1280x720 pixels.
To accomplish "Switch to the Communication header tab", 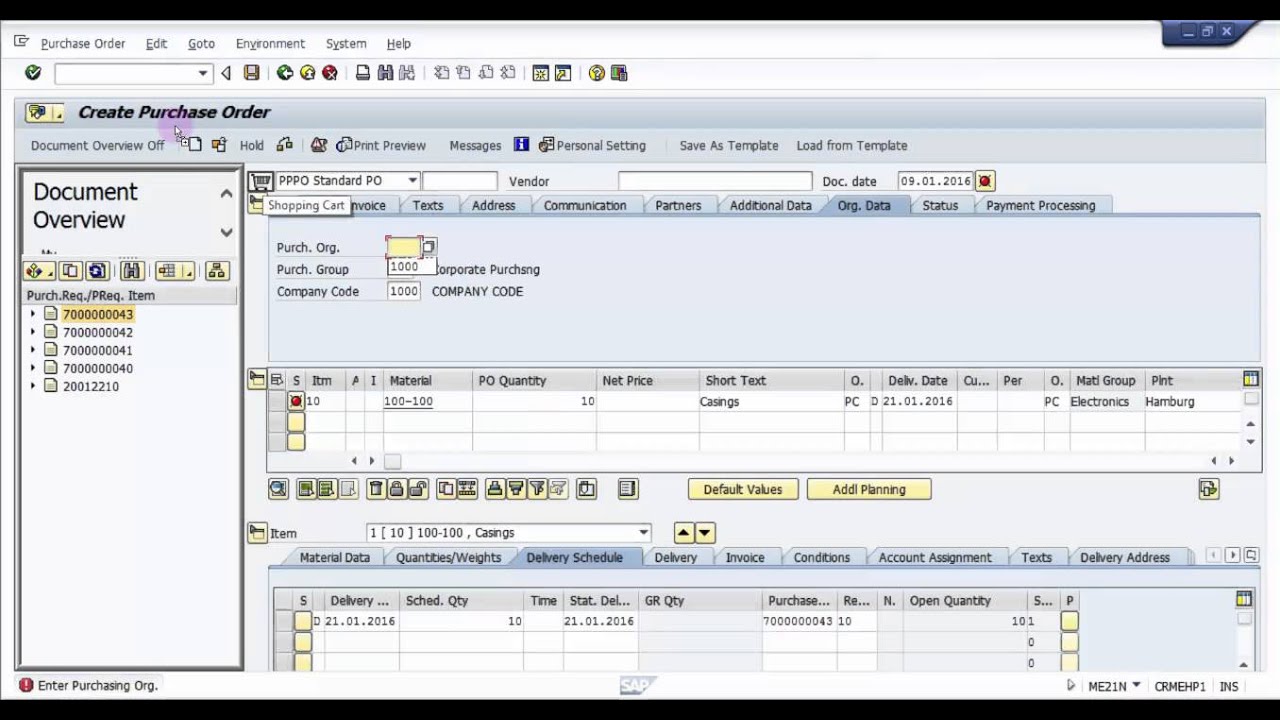I will click(x=585, y=205).
